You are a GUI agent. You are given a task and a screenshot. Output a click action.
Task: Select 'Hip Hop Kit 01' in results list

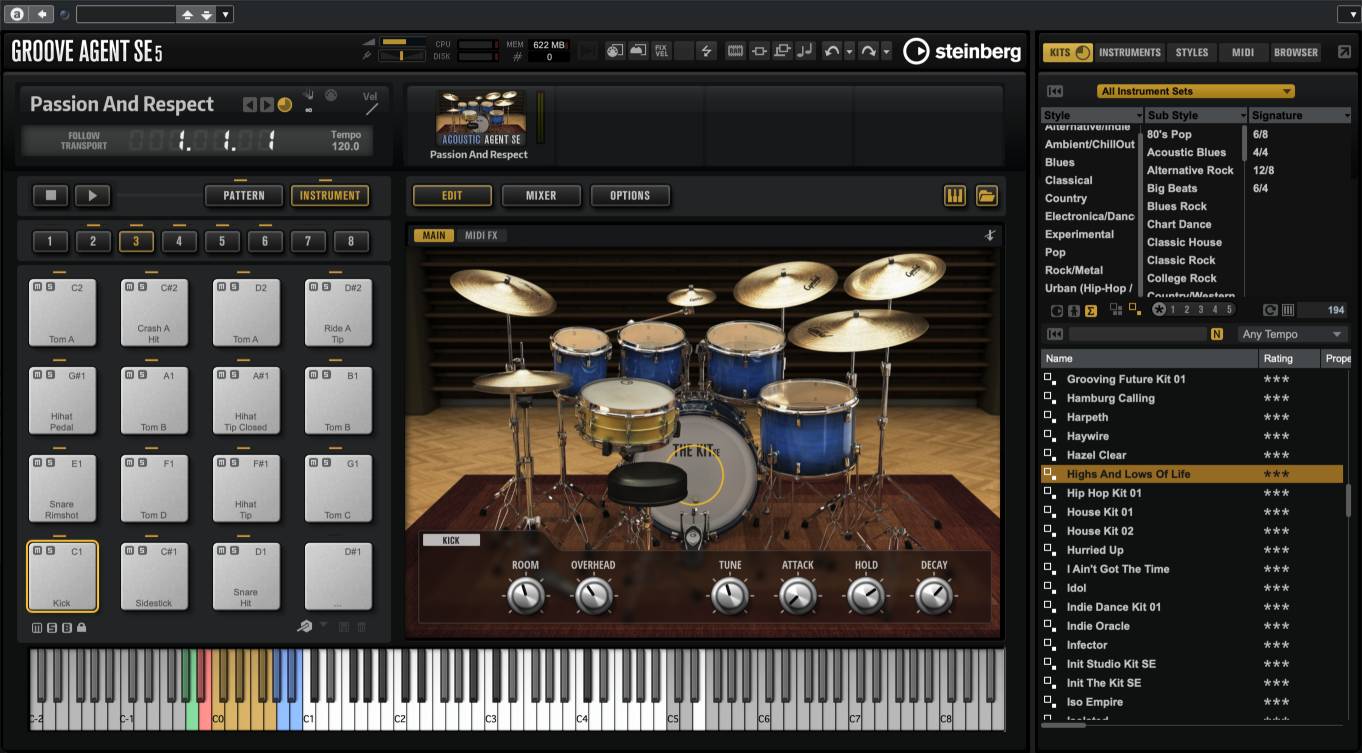coord(1192,493)
